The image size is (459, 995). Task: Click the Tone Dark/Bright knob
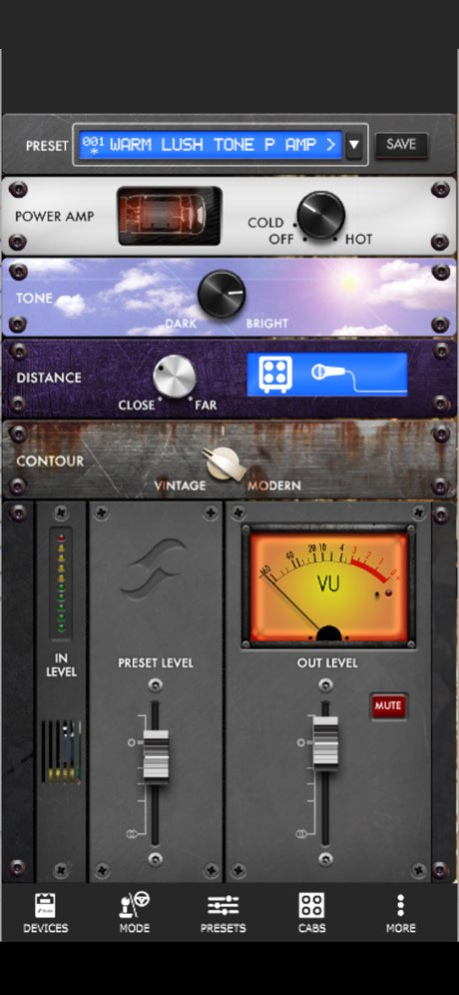(222, 294)
